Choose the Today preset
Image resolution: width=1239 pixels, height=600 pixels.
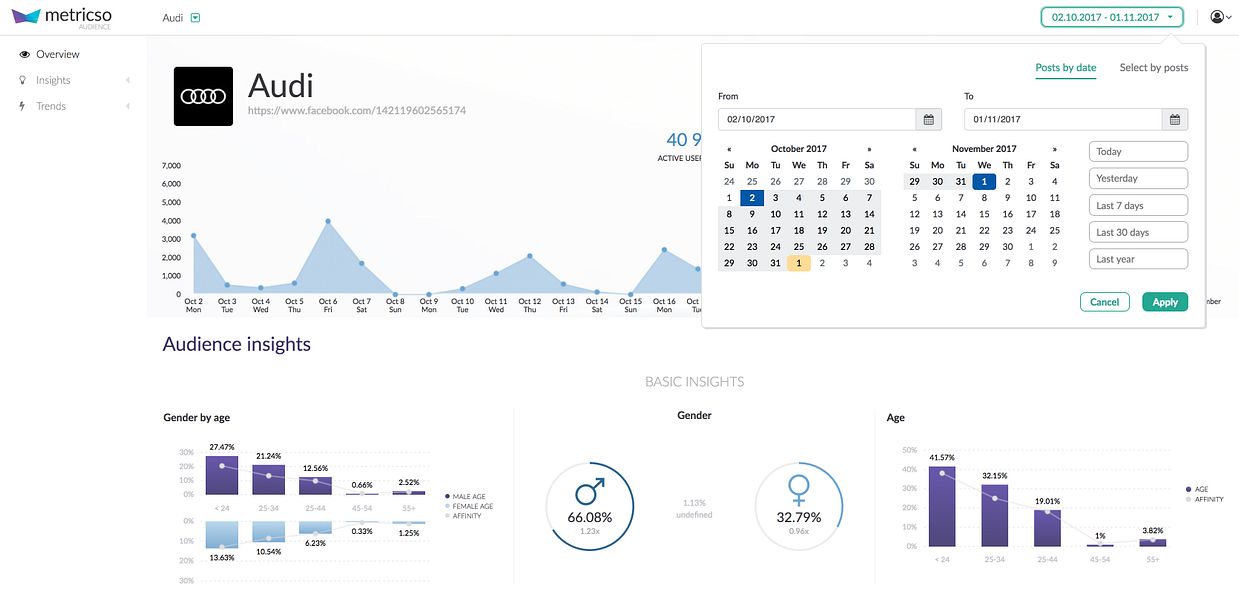[x=1138, y=151]
